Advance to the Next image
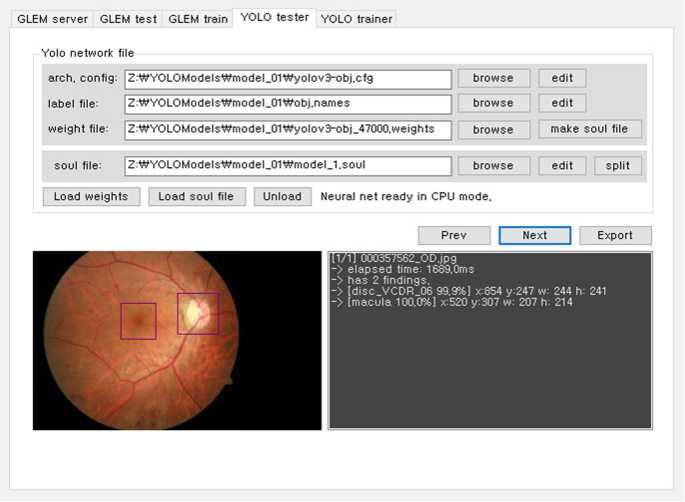 [534, 235]
